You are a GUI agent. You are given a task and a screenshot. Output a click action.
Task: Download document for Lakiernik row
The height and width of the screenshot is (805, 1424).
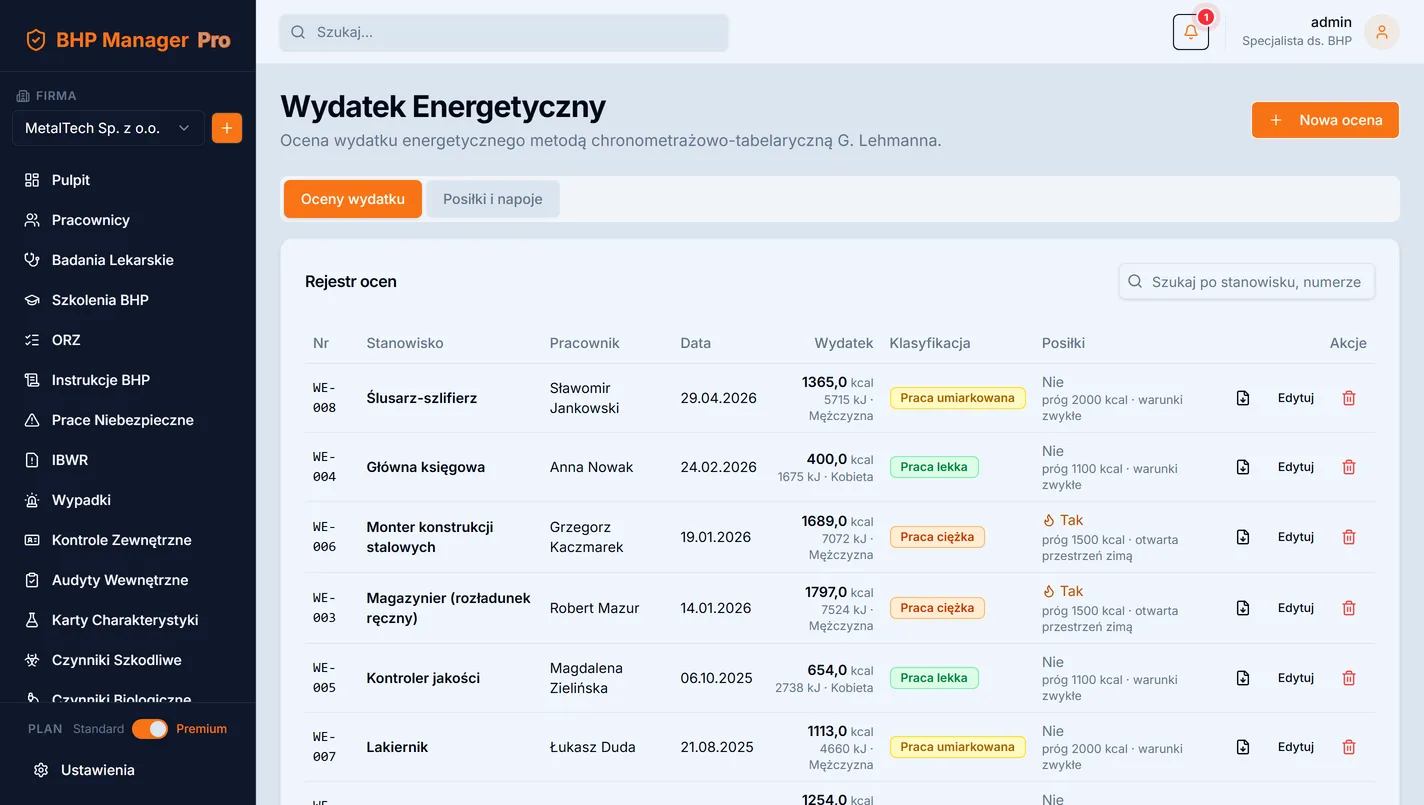1243,747
